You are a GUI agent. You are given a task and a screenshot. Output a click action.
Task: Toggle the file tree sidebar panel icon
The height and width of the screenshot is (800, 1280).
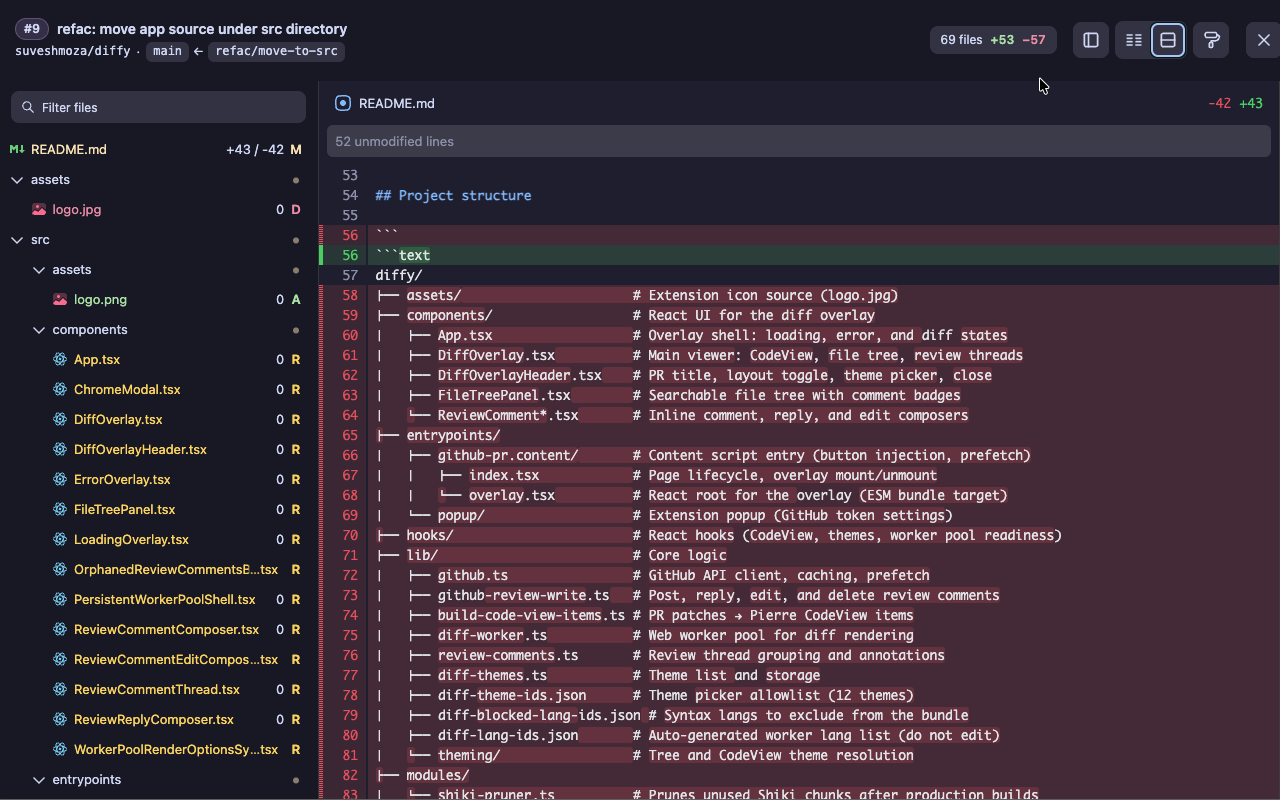click(x=1091, y=40)
